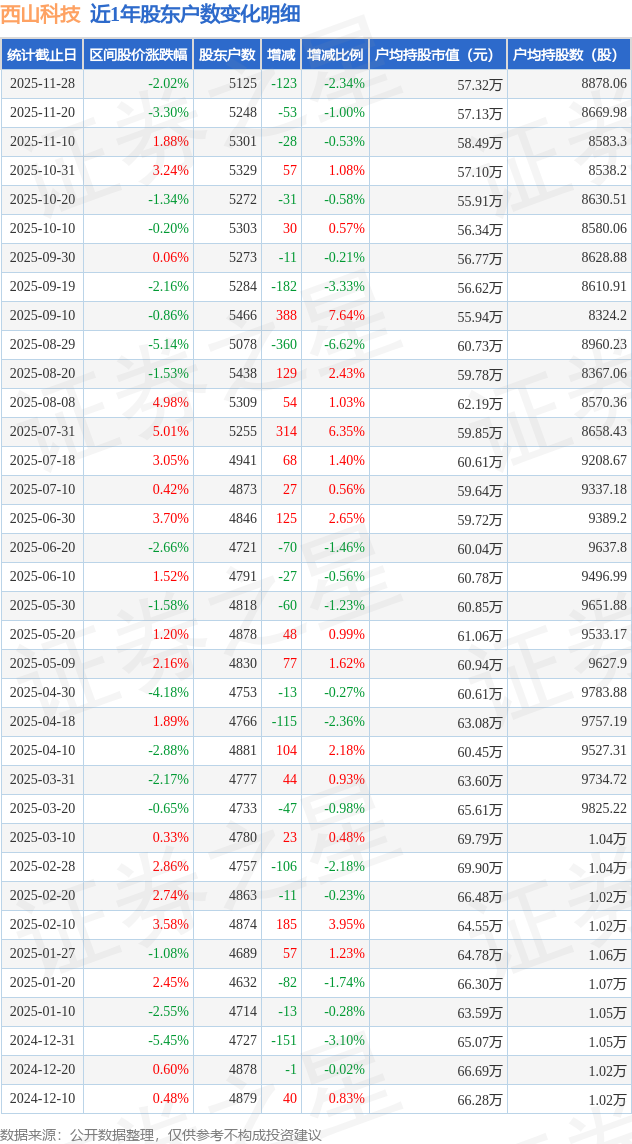Select the 2025-09-10 row date

click(x=42, y=316)
